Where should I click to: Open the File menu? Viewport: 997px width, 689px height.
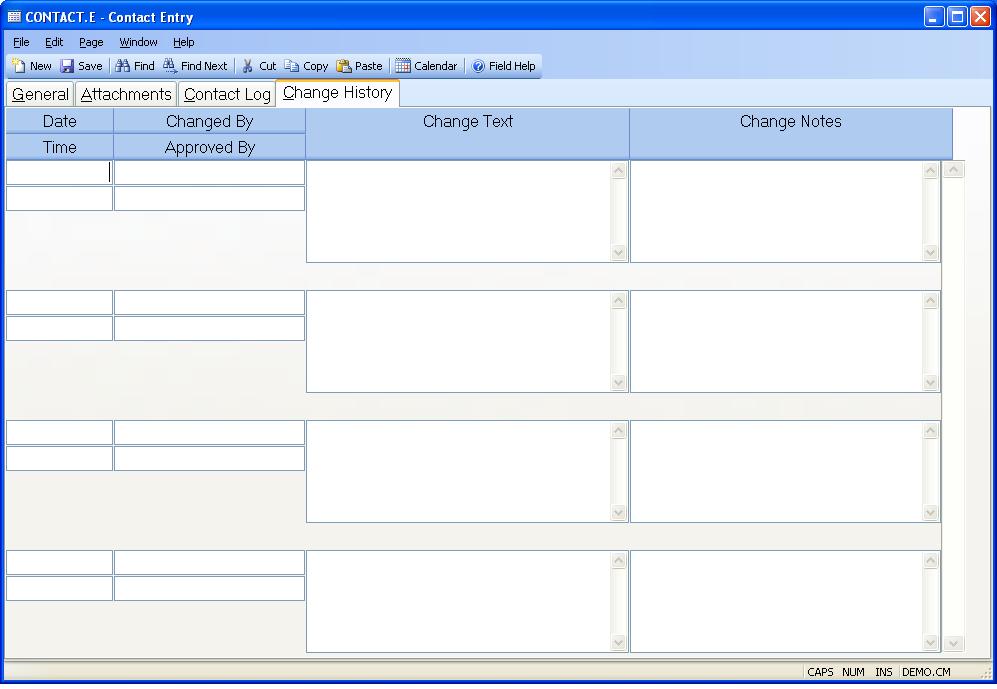21,42
